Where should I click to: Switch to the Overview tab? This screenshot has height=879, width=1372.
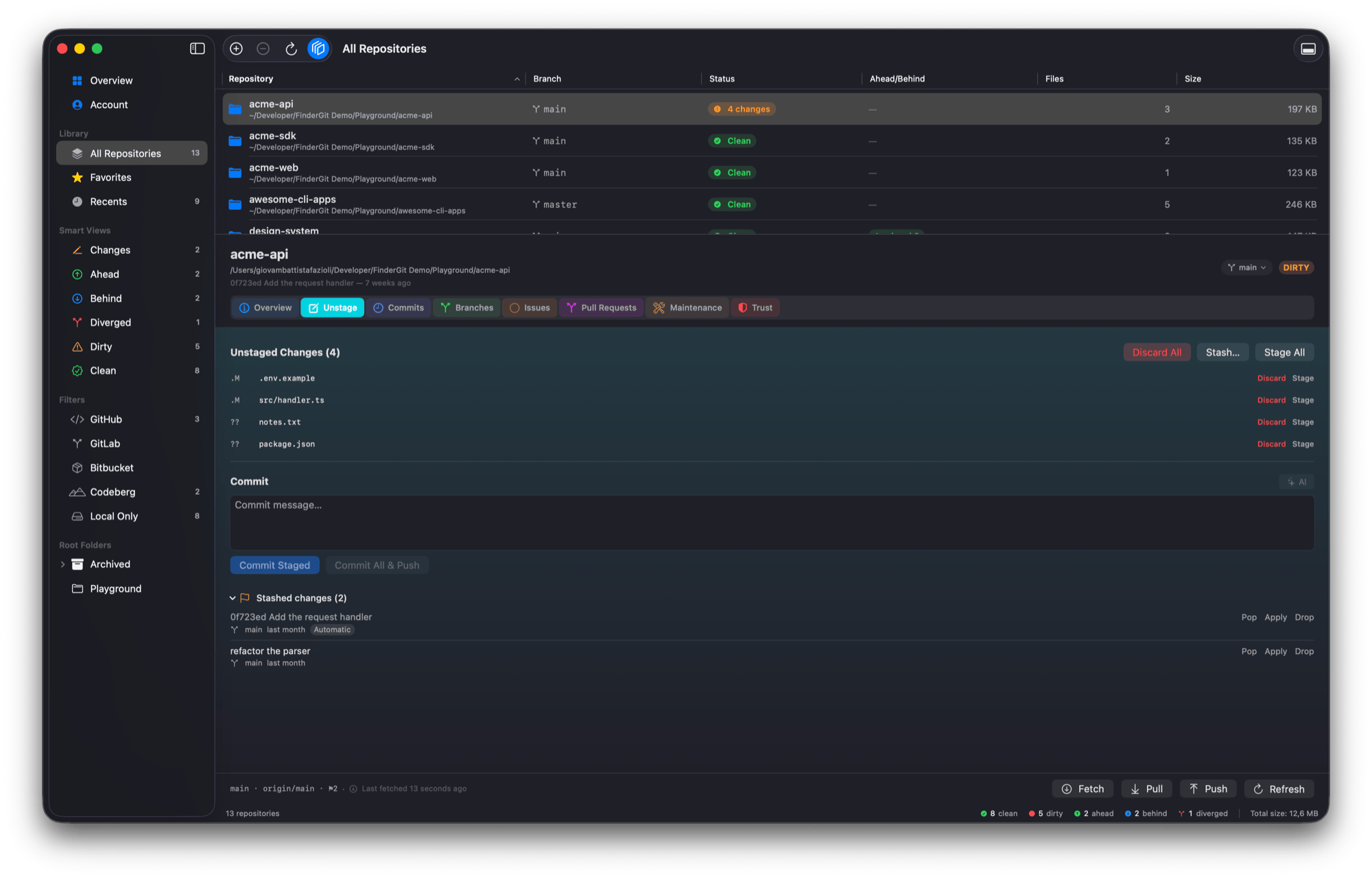click(265, 308)
